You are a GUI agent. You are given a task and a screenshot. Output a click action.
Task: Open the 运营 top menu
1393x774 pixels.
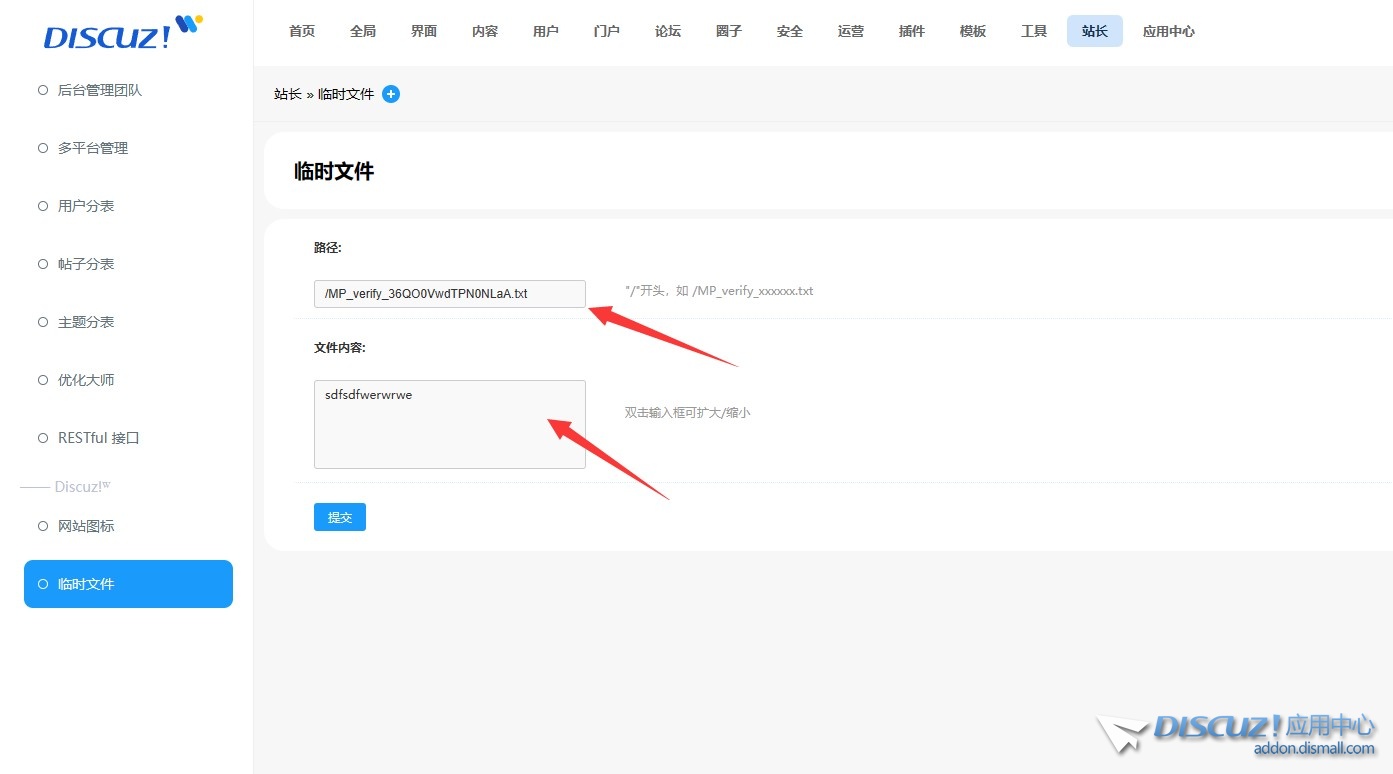click(x=851, y=31)
